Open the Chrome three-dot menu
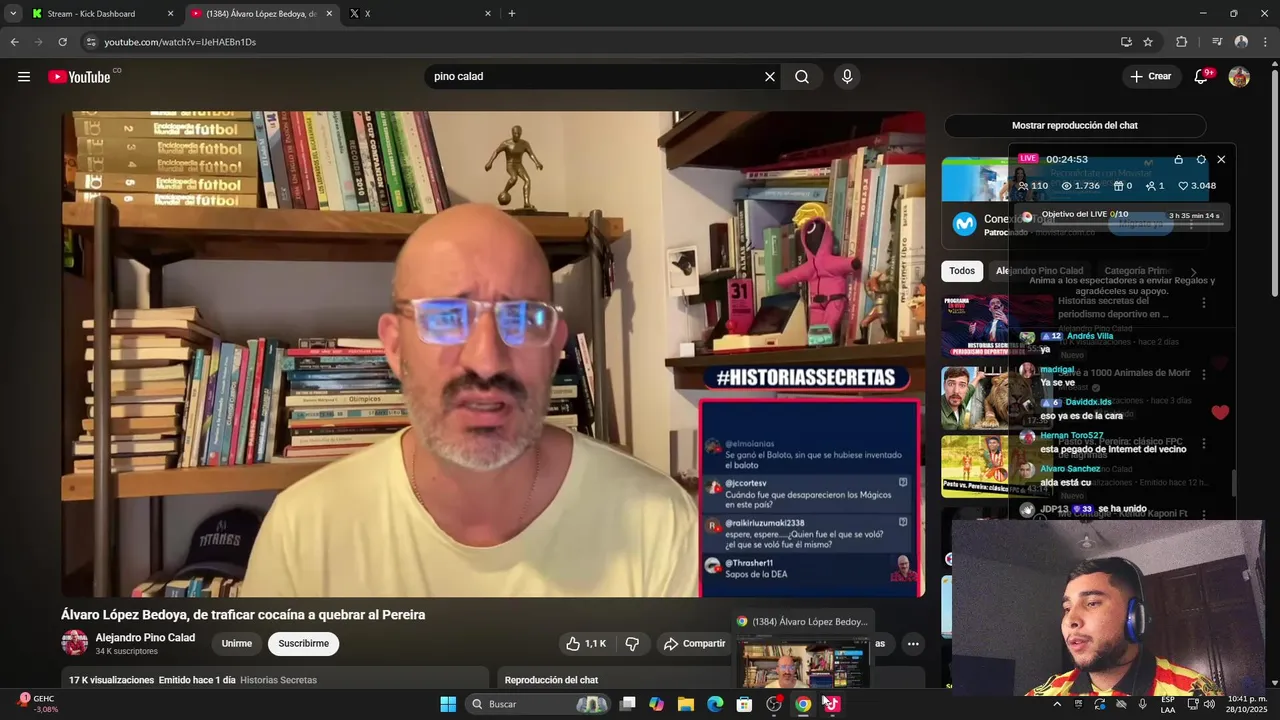Image resolution: width=1280 pixels, height=720 pixels. [1265, 42]
